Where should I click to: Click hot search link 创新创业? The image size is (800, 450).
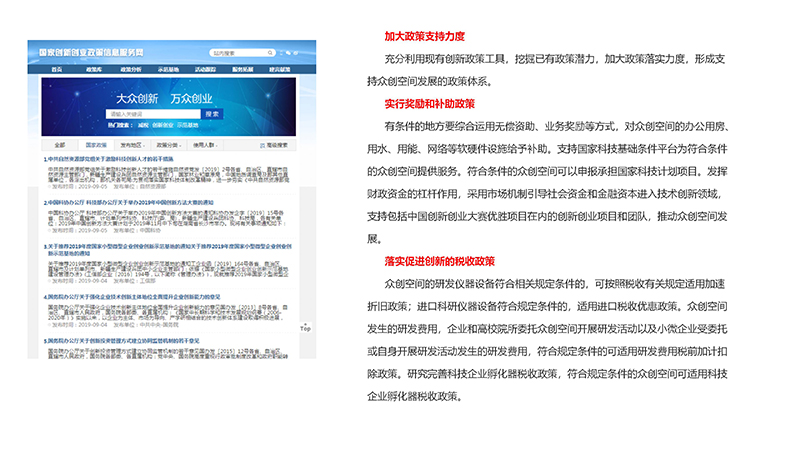(162, 126)
